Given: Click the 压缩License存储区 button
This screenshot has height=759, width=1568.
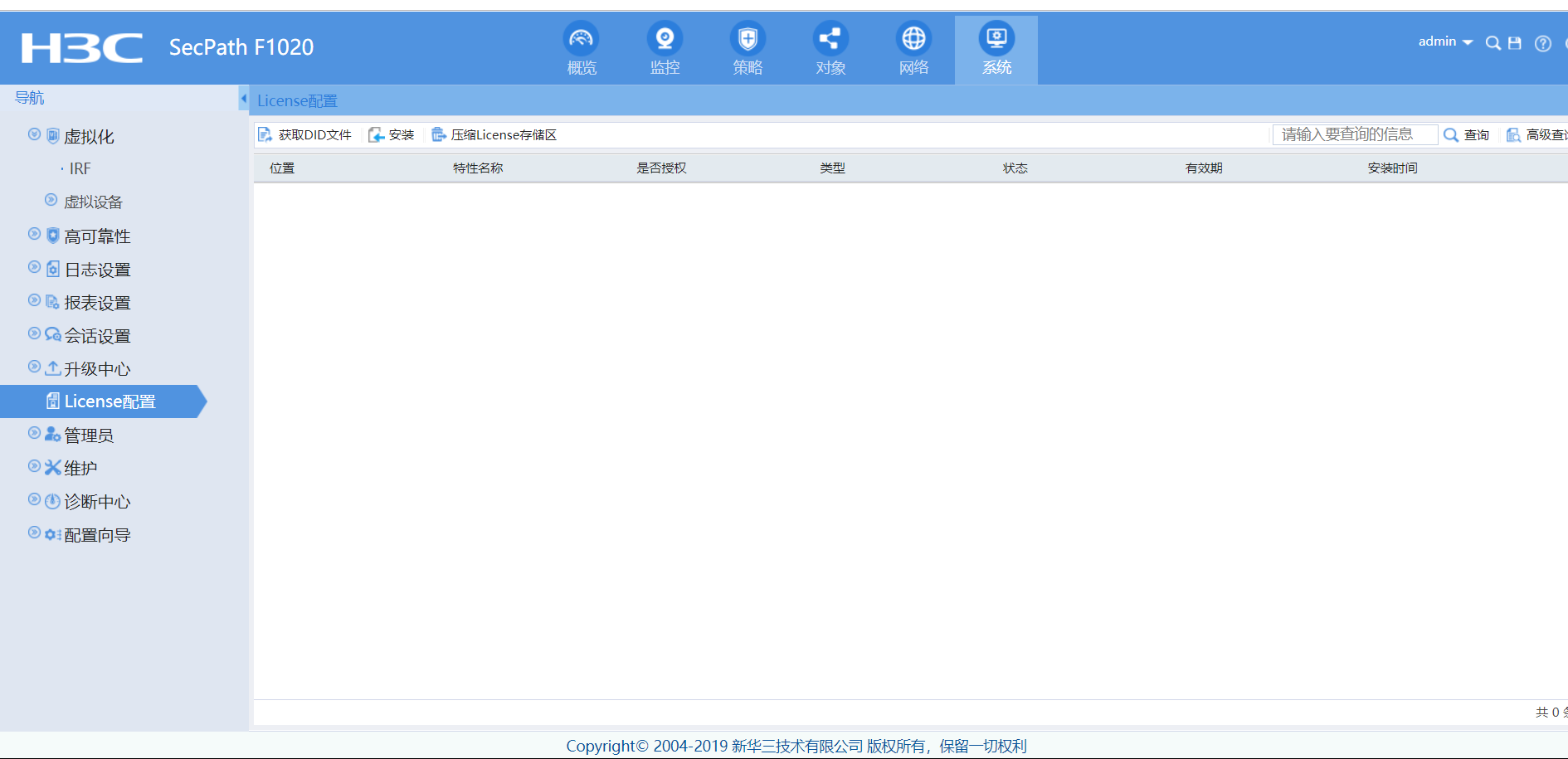Looking at the screenshot, I should (x=494, y=134).
